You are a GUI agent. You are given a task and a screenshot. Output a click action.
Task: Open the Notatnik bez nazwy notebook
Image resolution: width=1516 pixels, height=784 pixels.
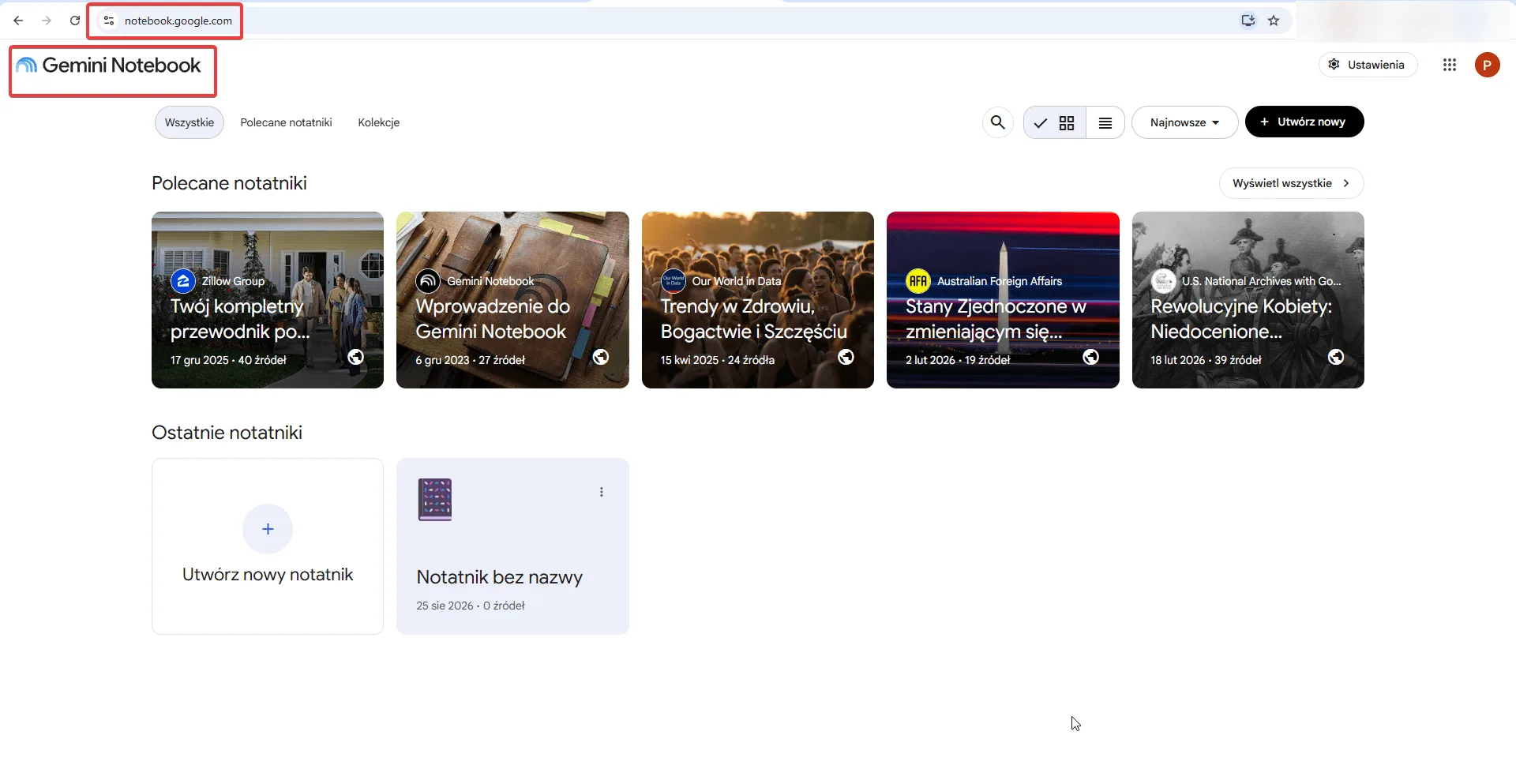(512, 546)
